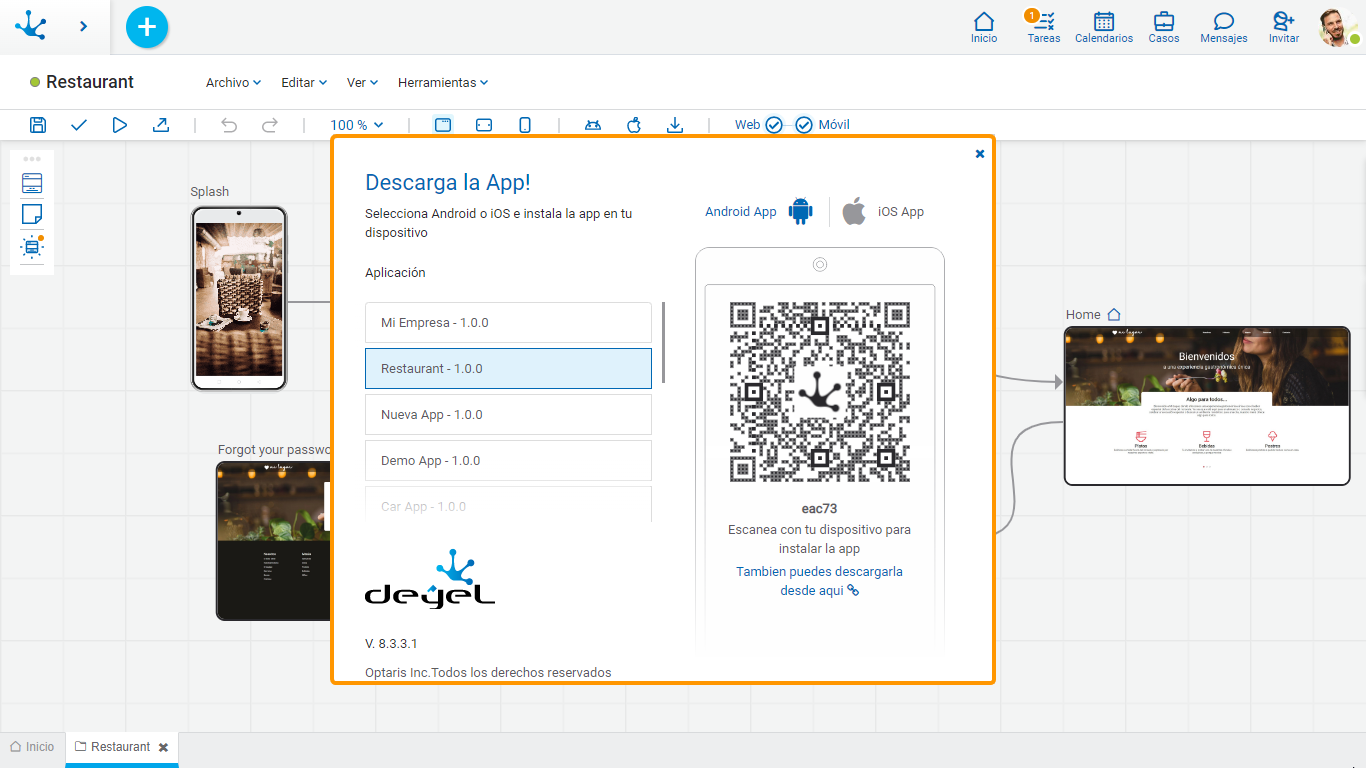Viewport: 1366px width, 768px height.
Task: Select the tablet view icon in toolbar
Action: coord(484,125)
